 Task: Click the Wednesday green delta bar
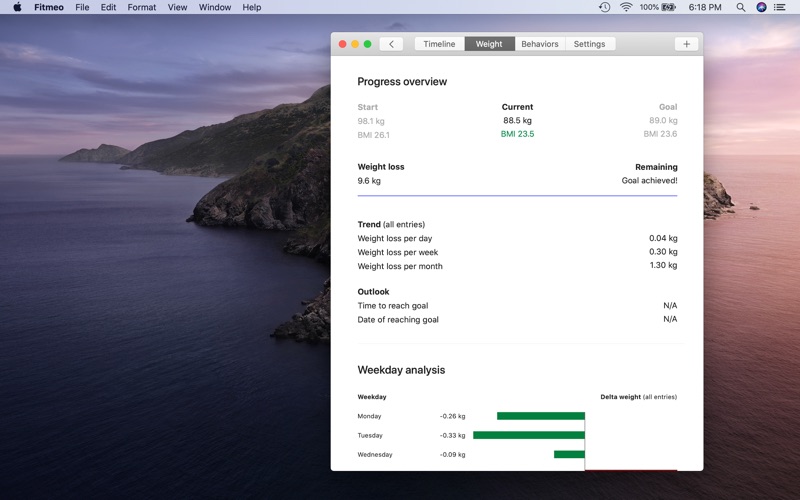pos(569,454)
